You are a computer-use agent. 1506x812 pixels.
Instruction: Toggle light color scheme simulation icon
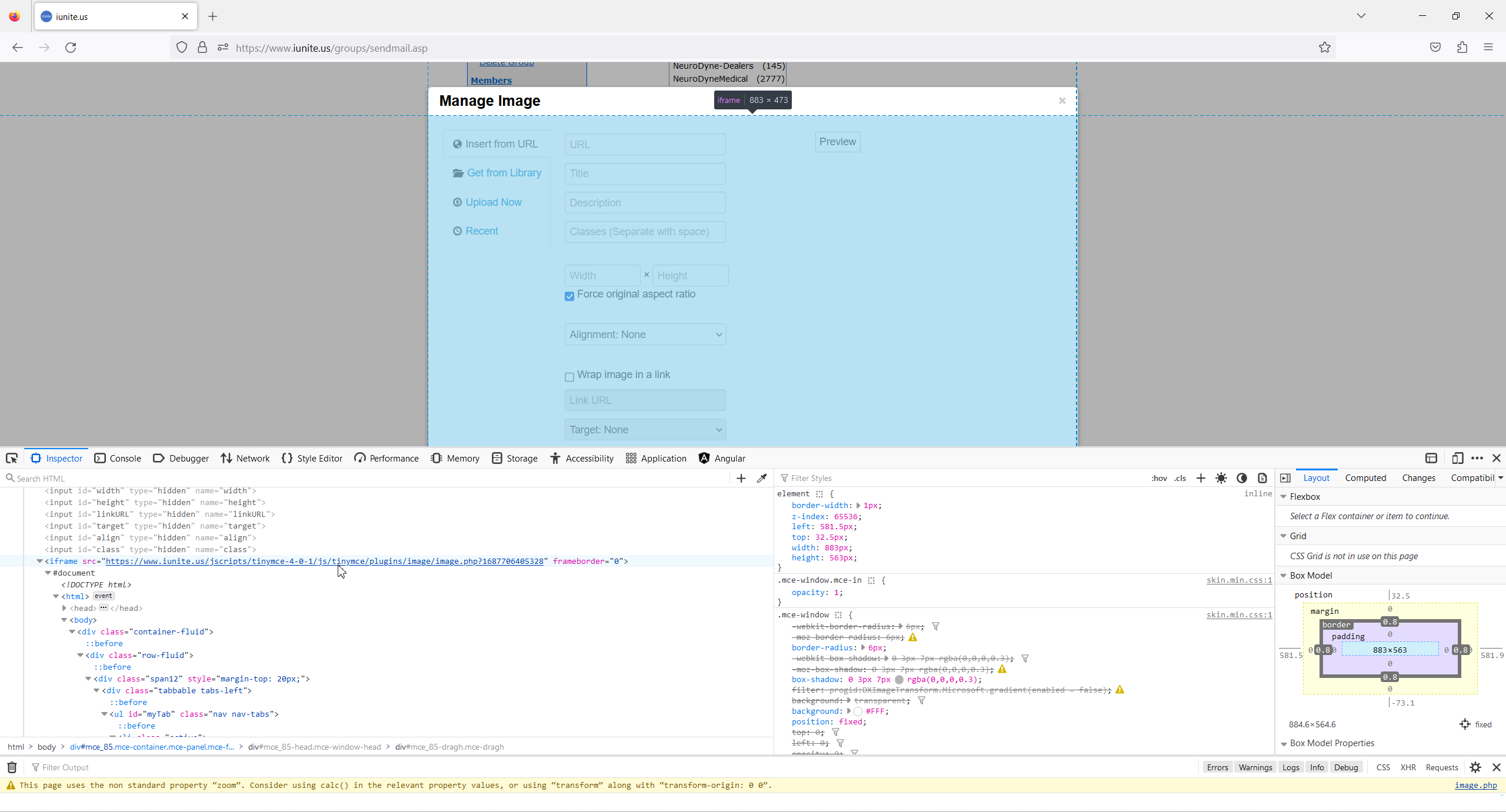pos(1221,478)
